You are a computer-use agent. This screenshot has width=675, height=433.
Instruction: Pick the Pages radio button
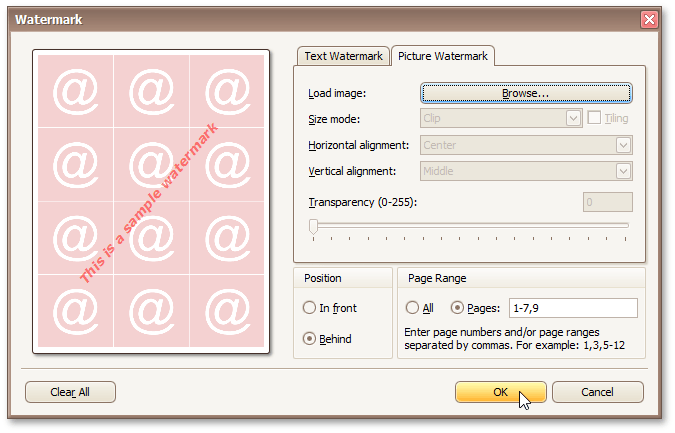point(457,308)
